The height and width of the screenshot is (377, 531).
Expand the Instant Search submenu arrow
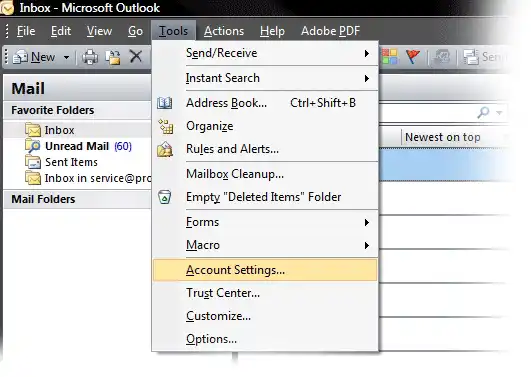(366, 79)
